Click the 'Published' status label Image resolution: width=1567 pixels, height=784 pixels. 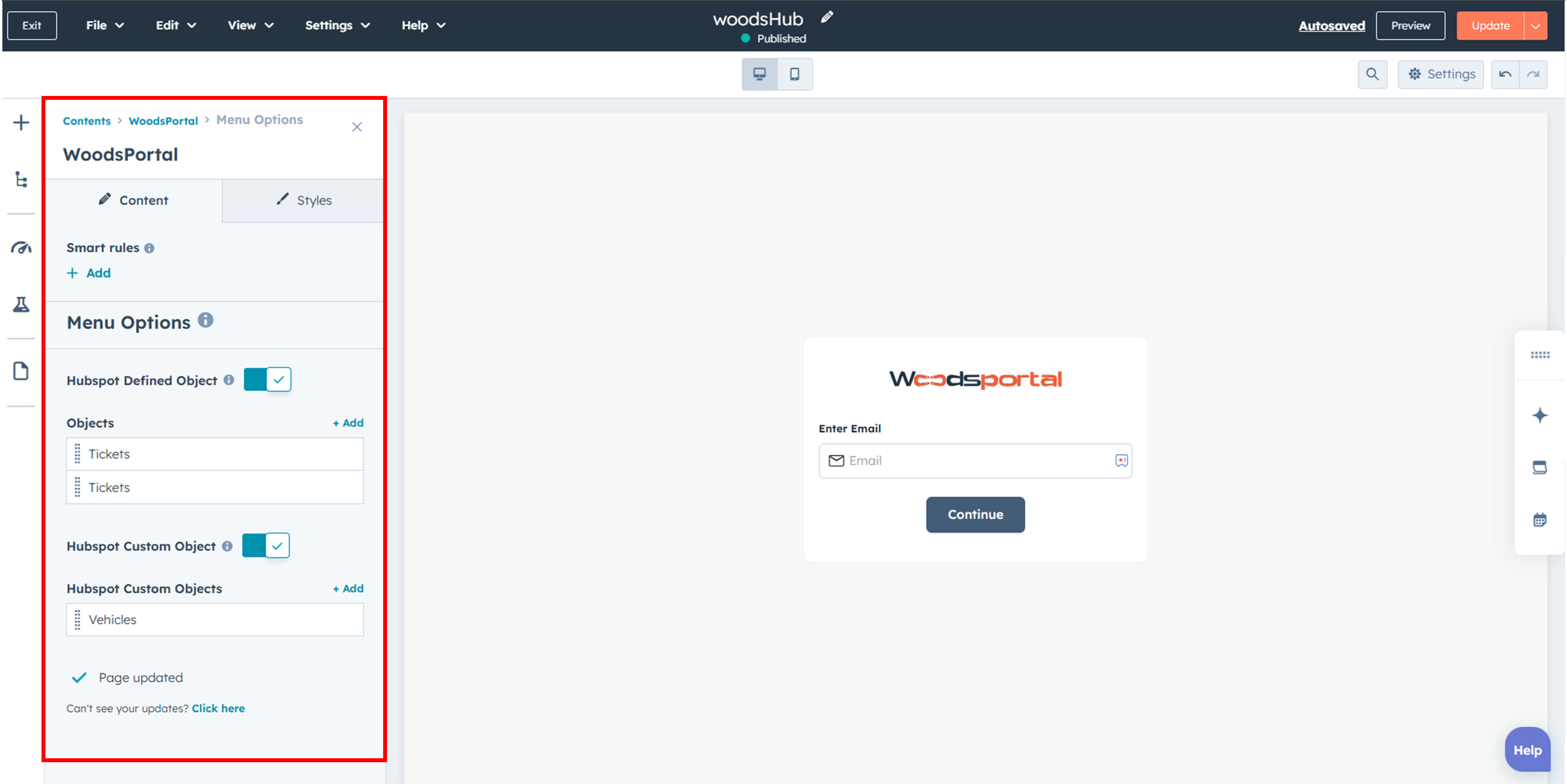(x=782, y=39)
